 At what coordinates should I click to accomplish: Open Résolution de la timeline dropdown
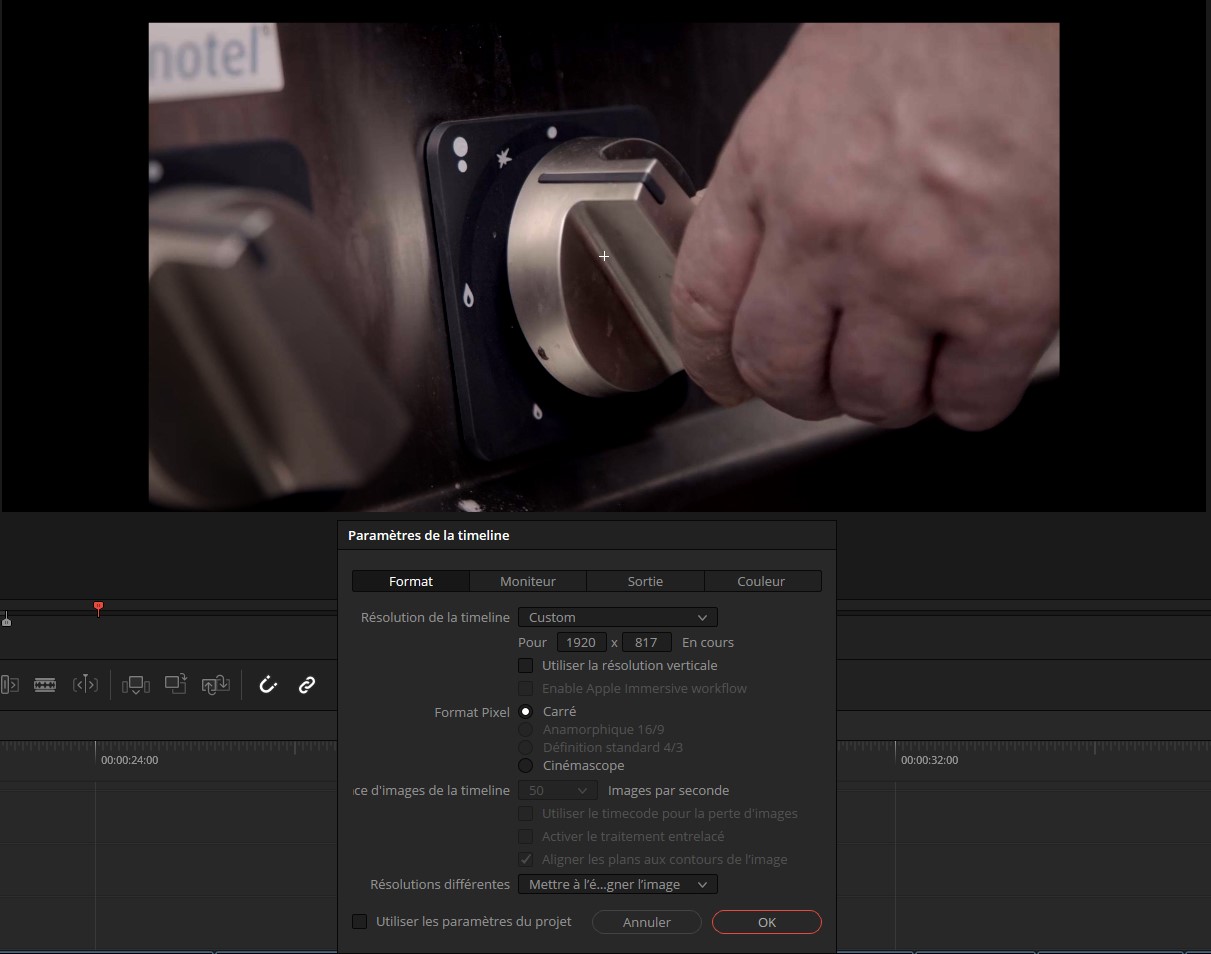point(617,618)
